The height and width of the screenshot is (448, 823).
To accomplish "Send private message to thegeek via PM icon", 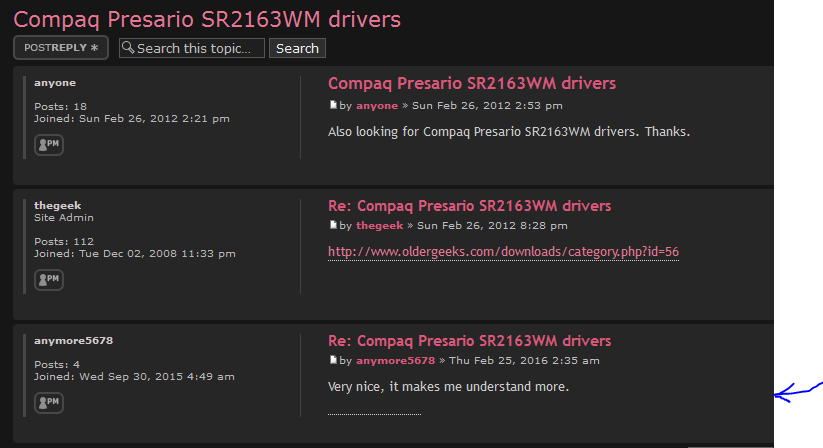I will pos(49,279).
